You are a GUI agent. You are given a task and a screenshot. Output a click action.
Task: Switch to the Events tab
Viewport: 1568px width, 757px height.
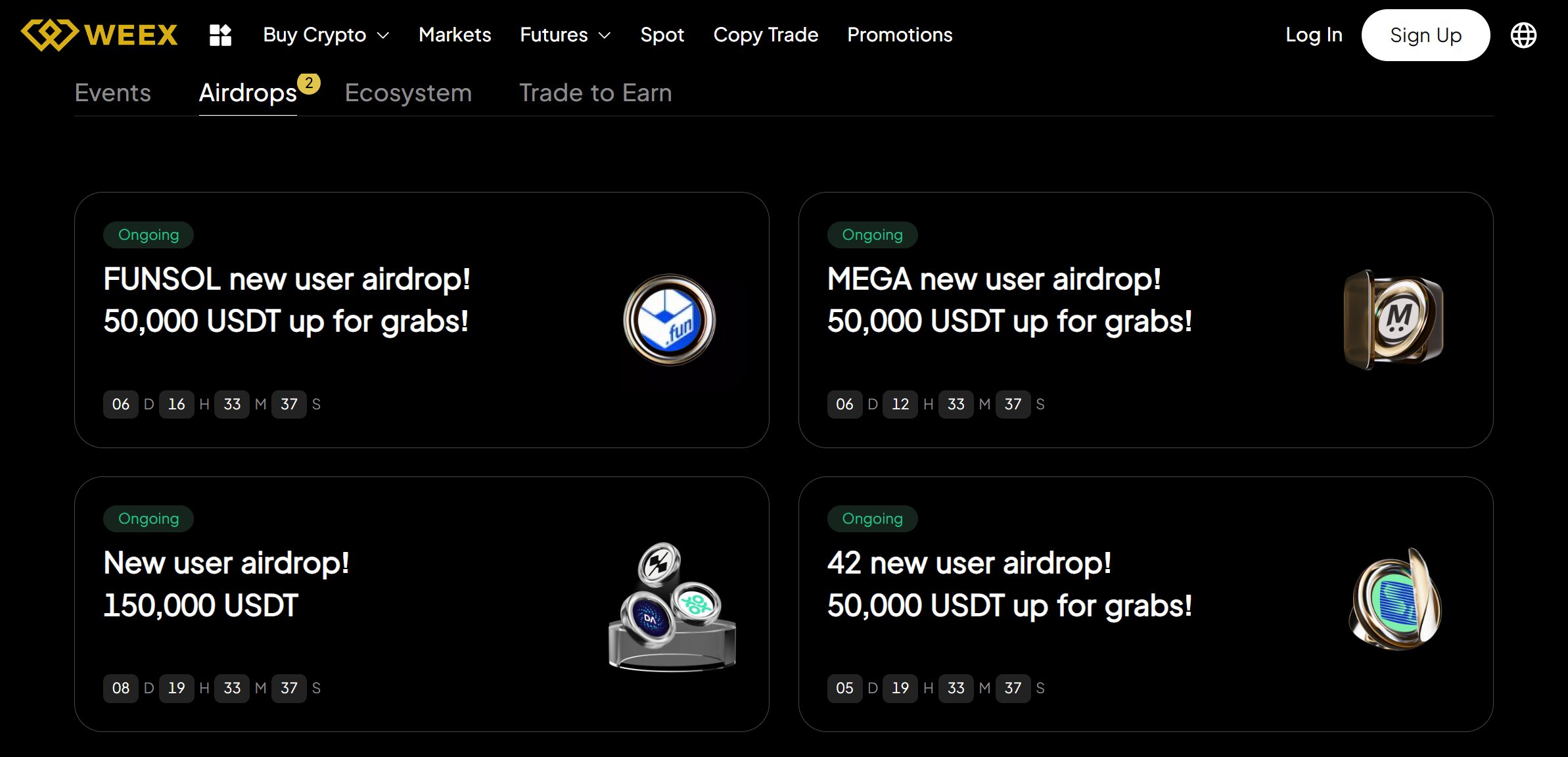point(112,93)
